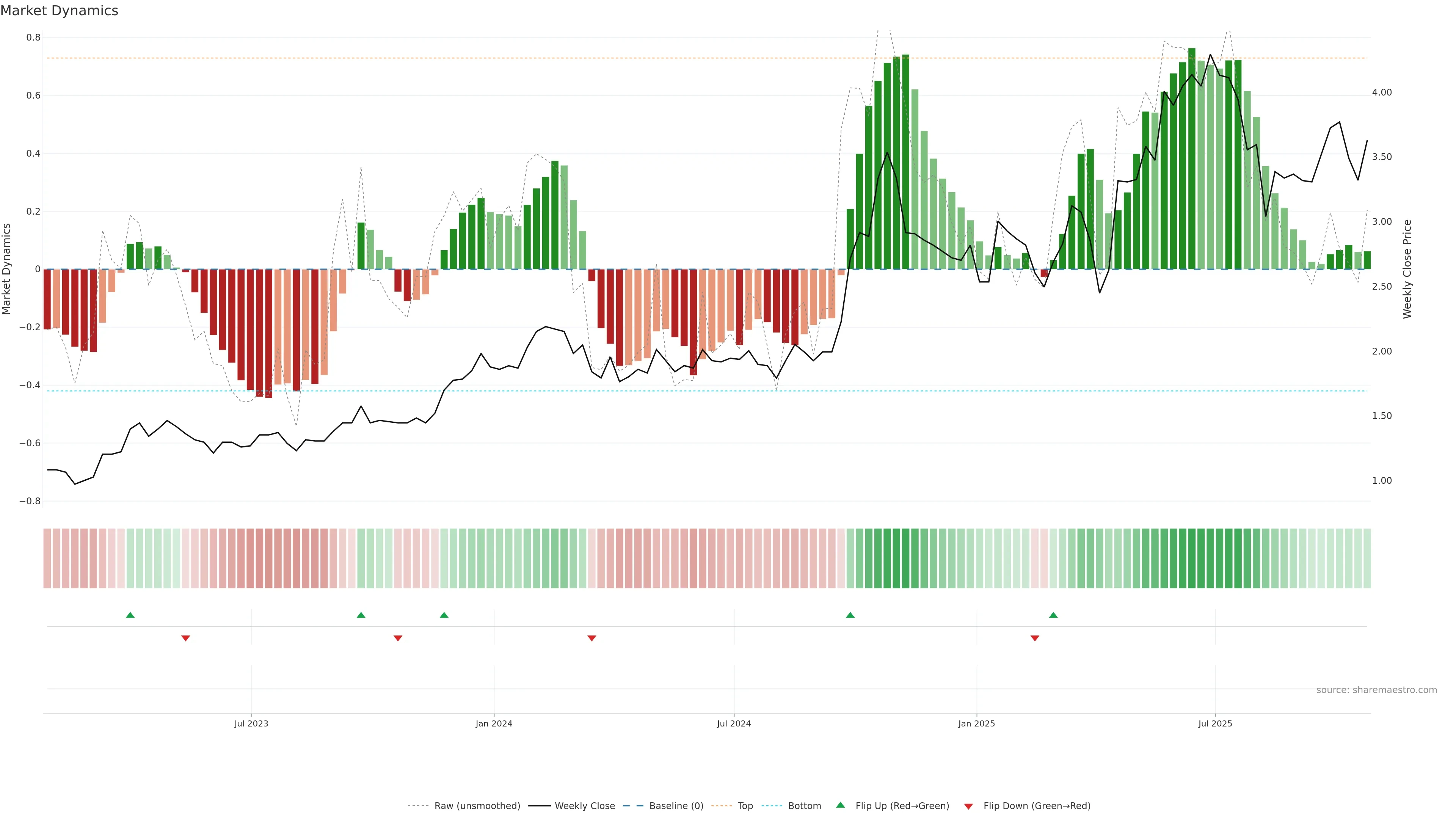Click the second red Flip Down triangle marker
The width and height of the screenshot is (1456, 819).
(398, 638)
